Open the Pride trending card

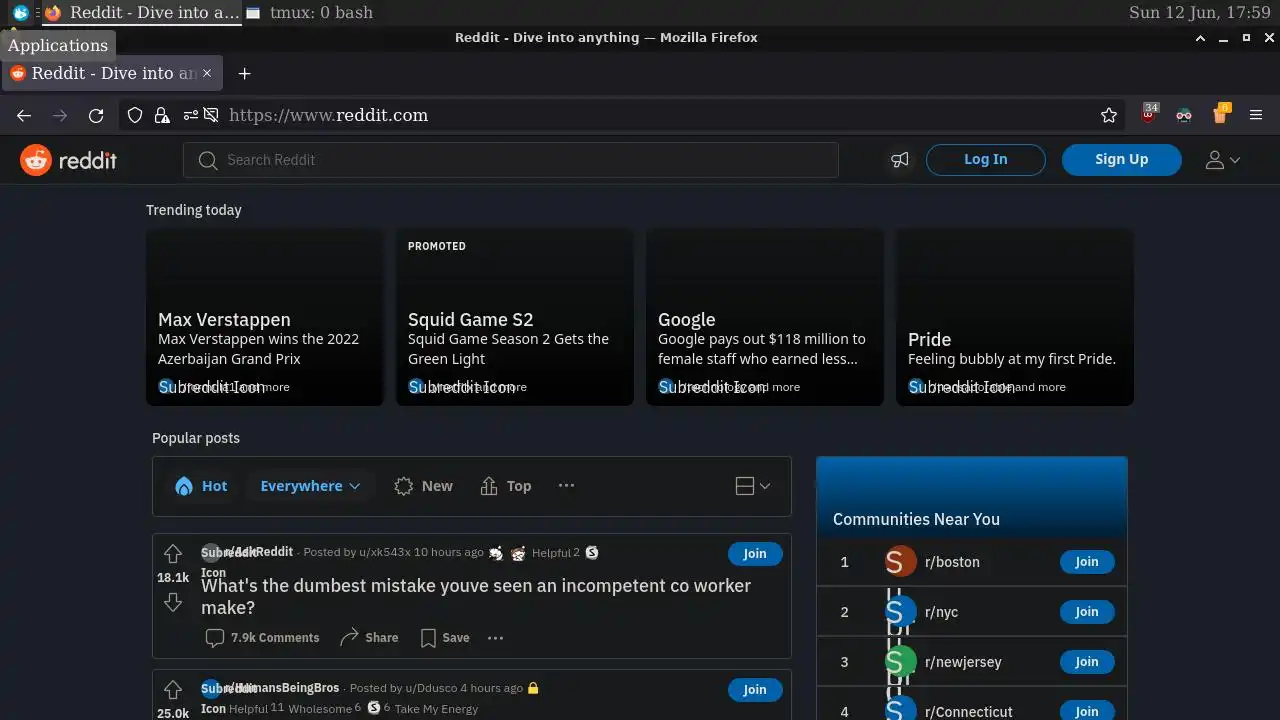click(1015, 317)
